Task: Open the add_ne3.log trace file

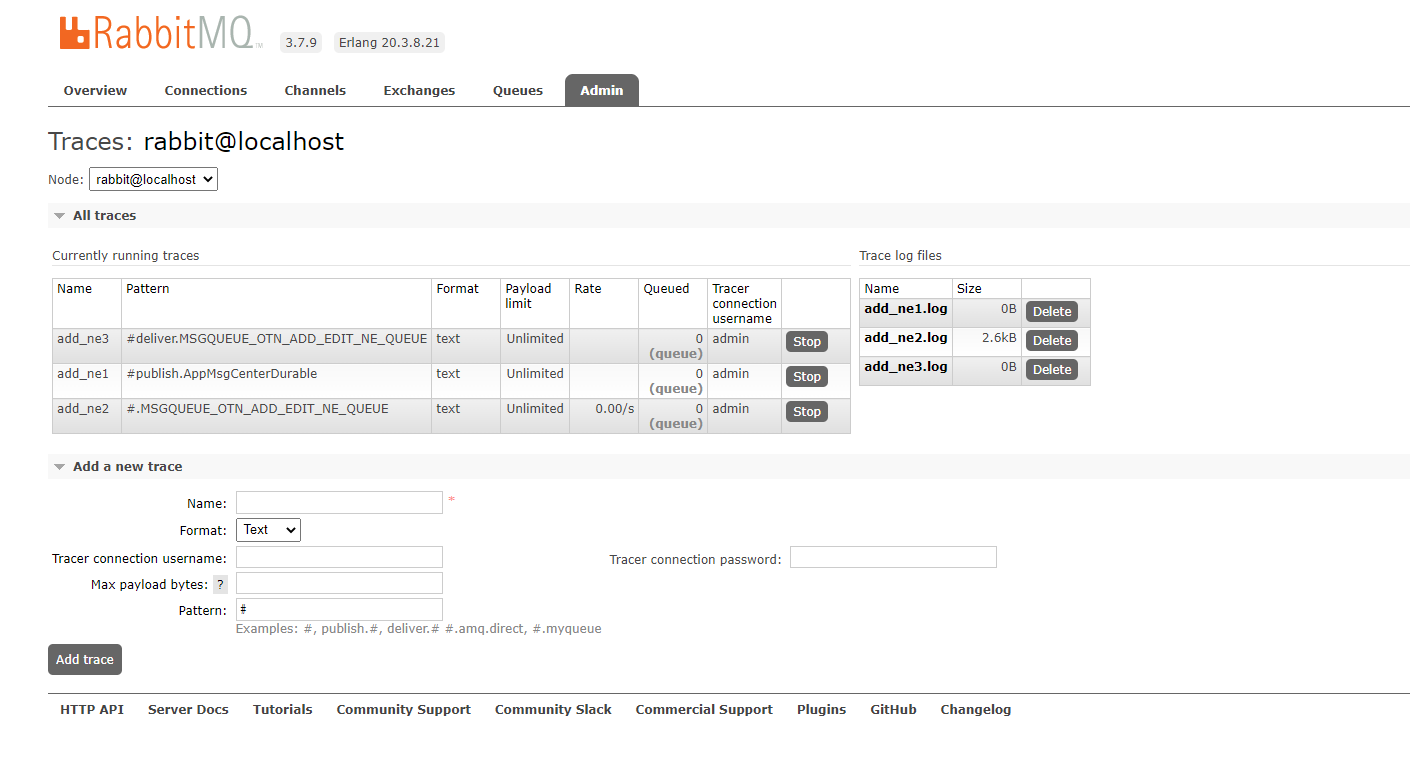Action: click(x=905, y=367)
